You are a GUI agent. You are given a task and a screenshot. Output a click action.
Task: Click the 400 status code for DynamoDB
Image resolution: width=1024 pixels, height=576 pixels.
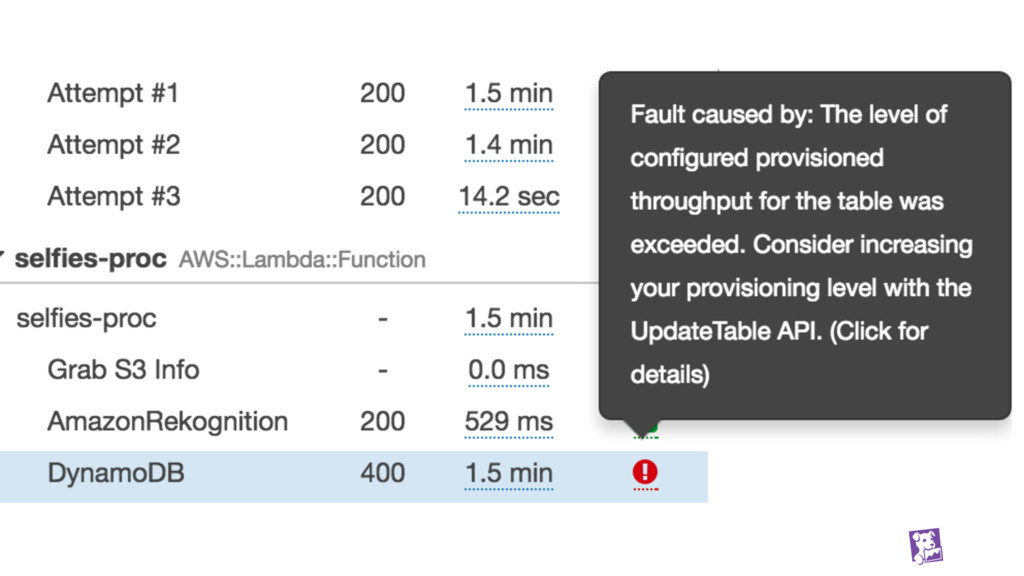pos(382,473)
